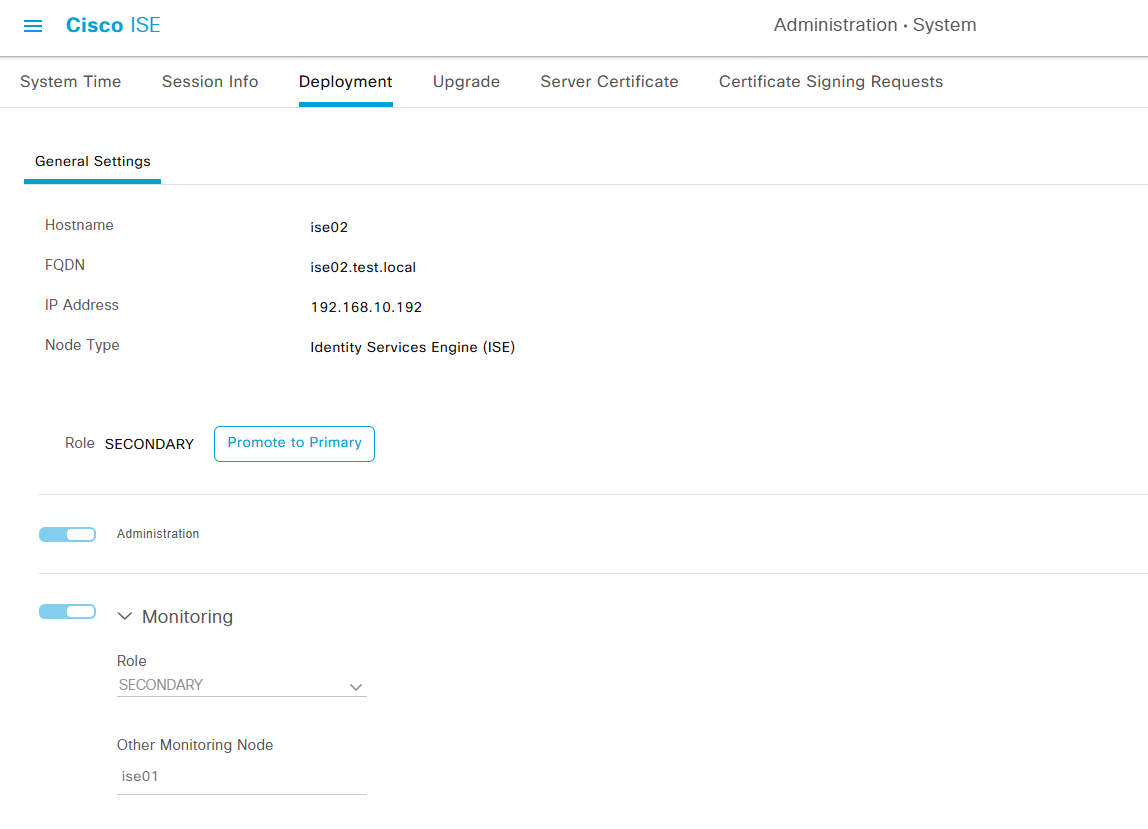This screenshot has height=829, width=1148.
Task: Toggle the Administration persona switch
Action: [x=67, y=534]
